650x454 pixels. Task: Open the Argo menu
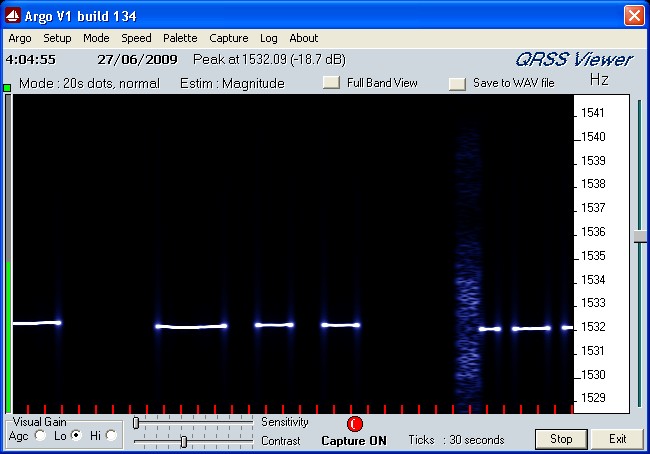pos(20,38)
